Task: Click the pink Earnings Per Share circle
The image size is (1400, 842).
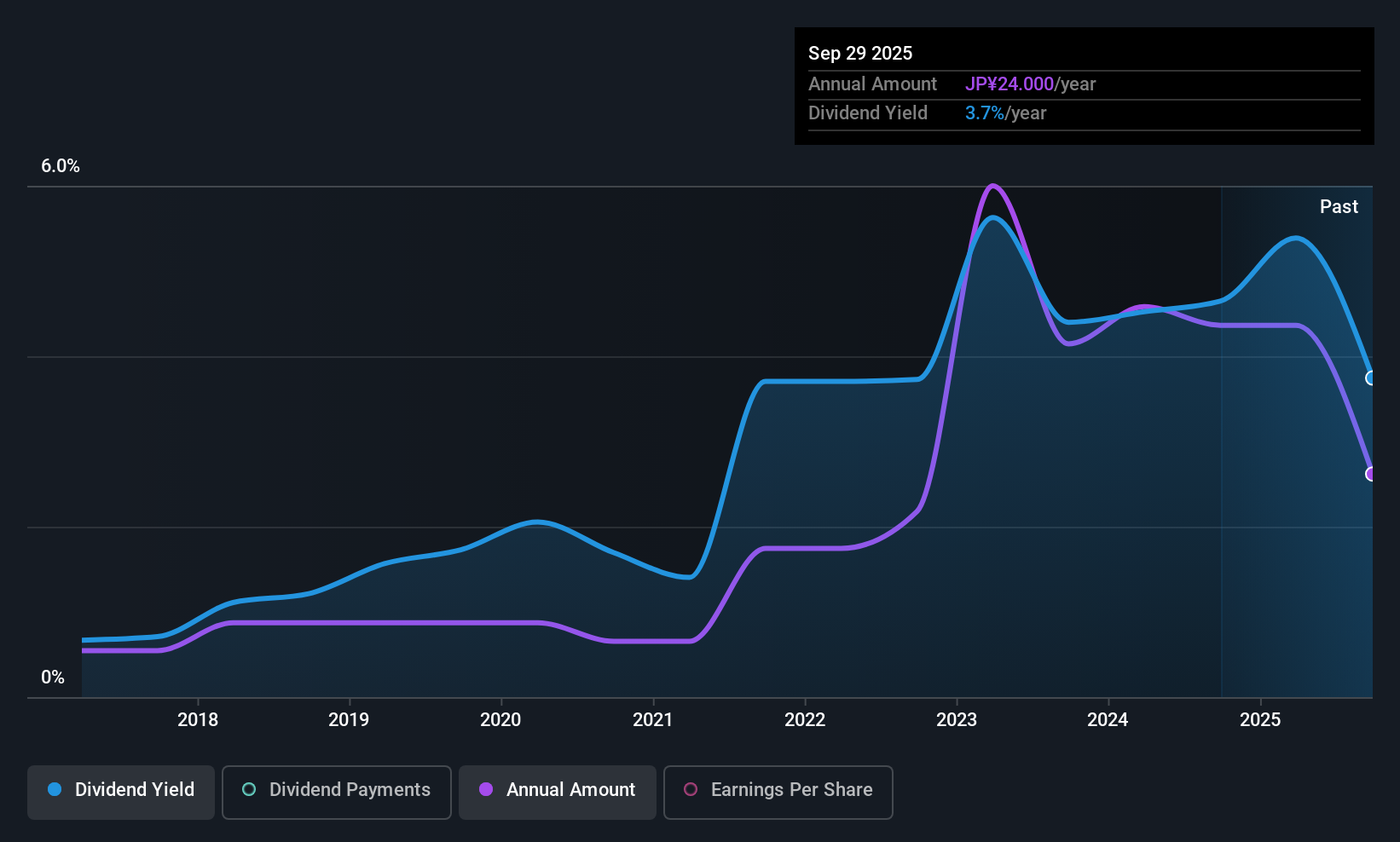Action: pos(691,789)
